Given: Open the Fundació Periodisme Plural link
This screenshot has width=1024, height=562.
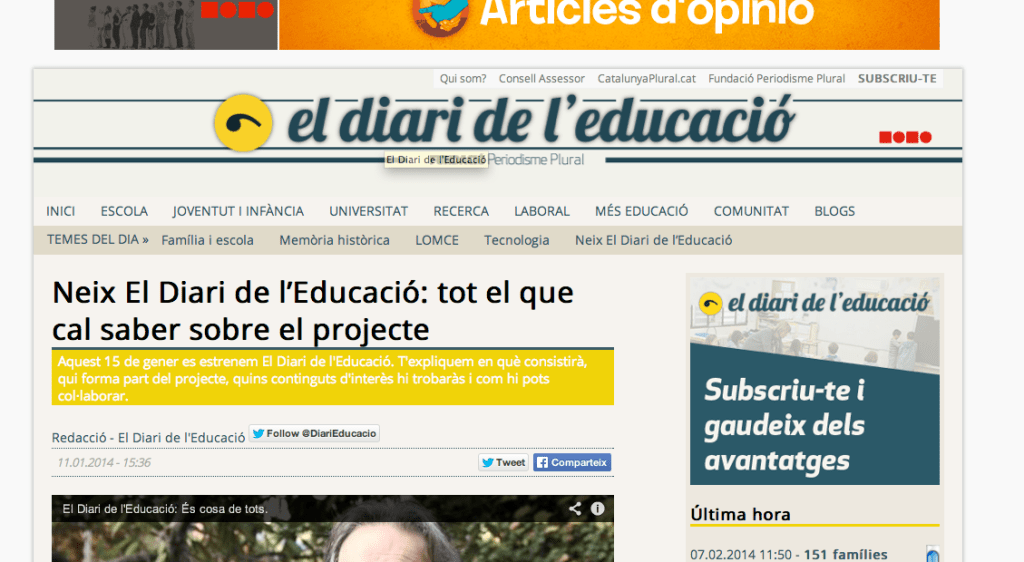Looking at the screenshot, I should tap(776, 78).
